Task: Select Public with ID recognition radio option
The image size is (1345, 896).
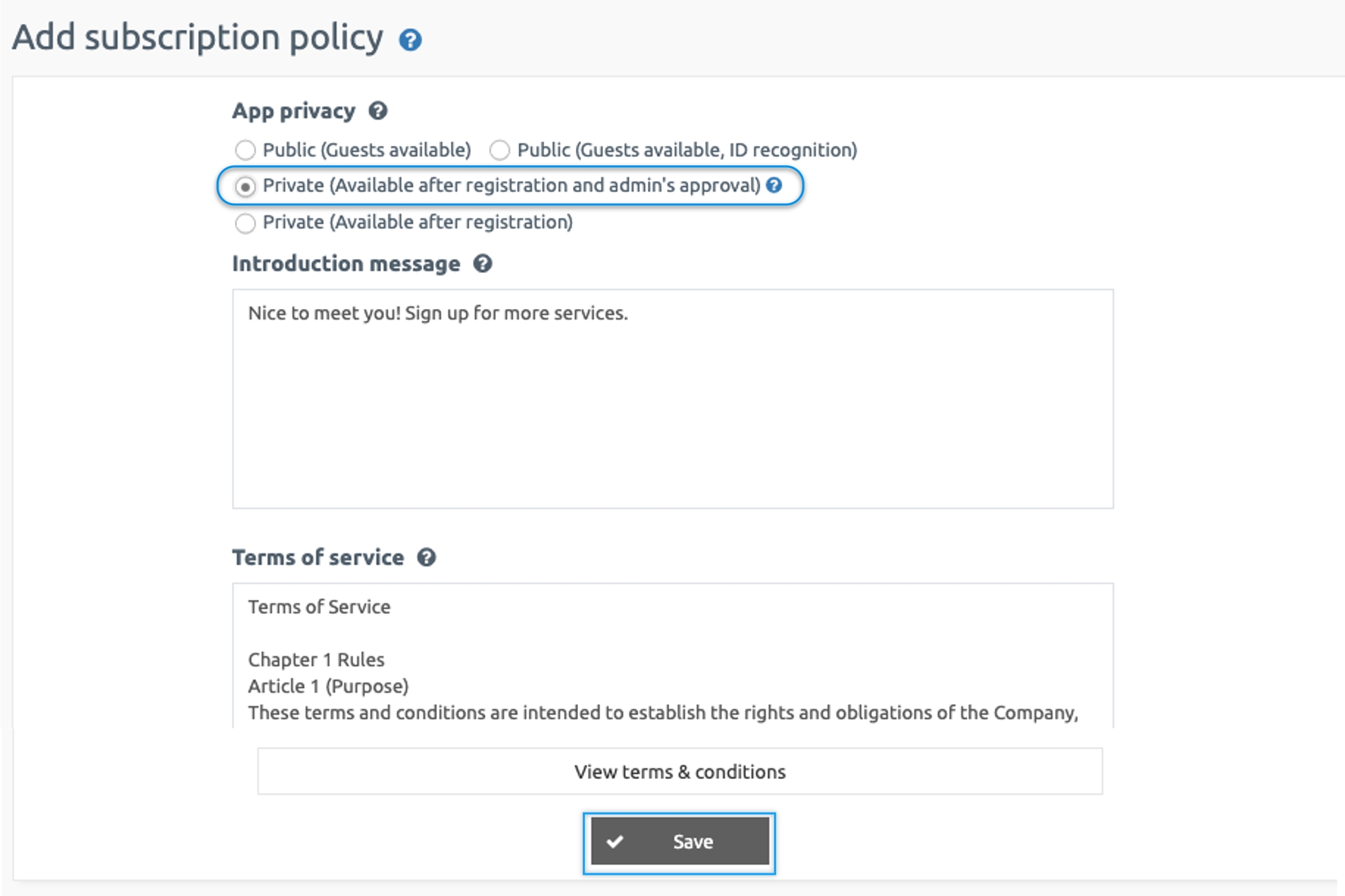Action: [500, 150]
